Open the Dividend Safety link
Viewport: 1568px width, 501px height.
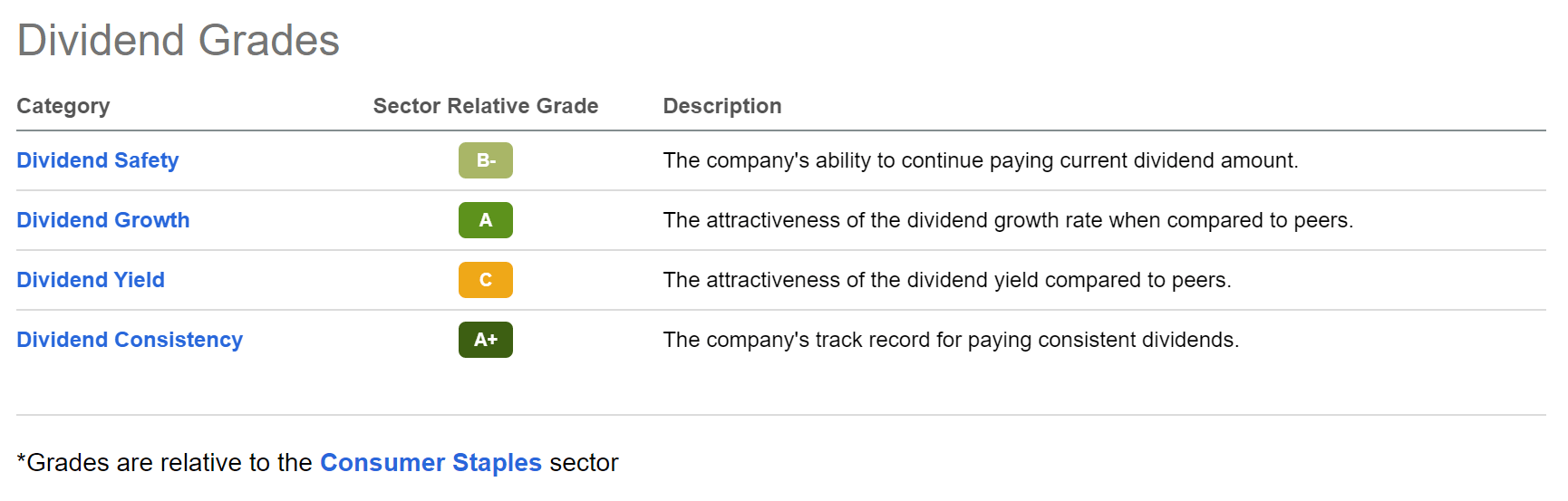[97, 160]
